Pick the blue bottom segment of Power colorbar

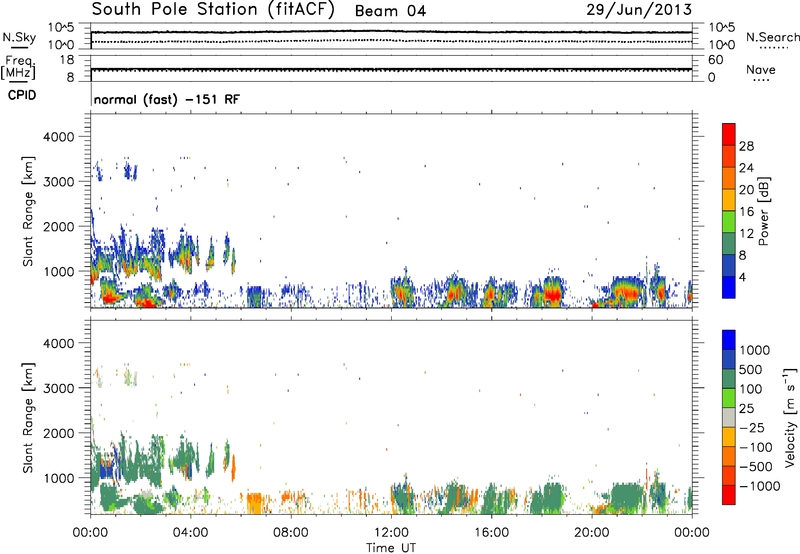[x=729, y=287]
